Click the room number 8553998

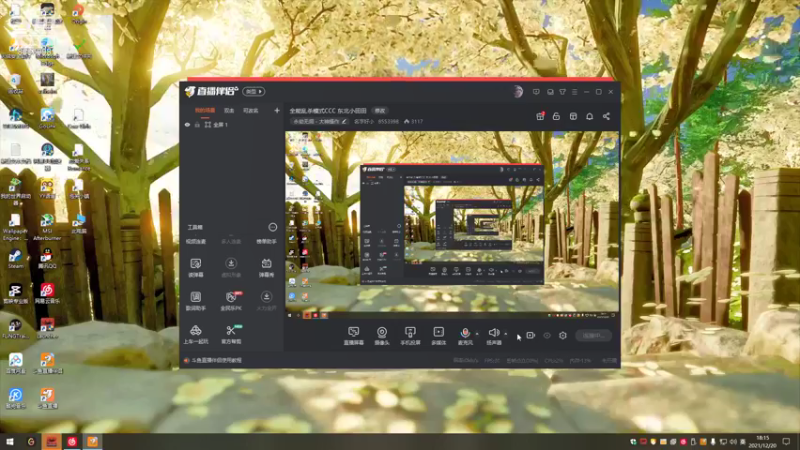point(388,121)
